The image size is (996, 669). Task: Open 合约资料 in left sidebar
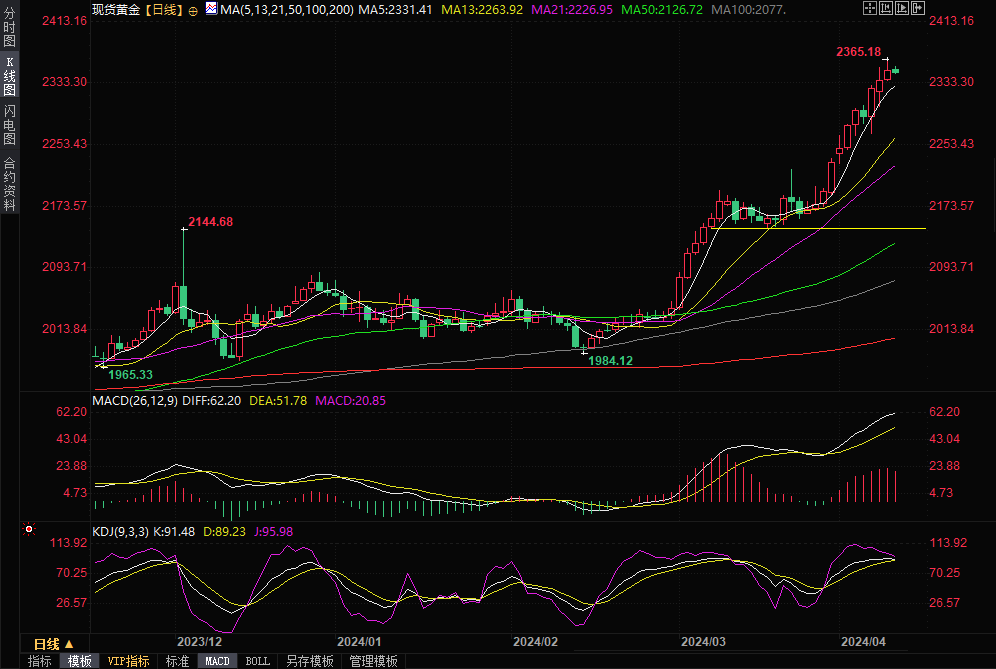click(9, 183)
